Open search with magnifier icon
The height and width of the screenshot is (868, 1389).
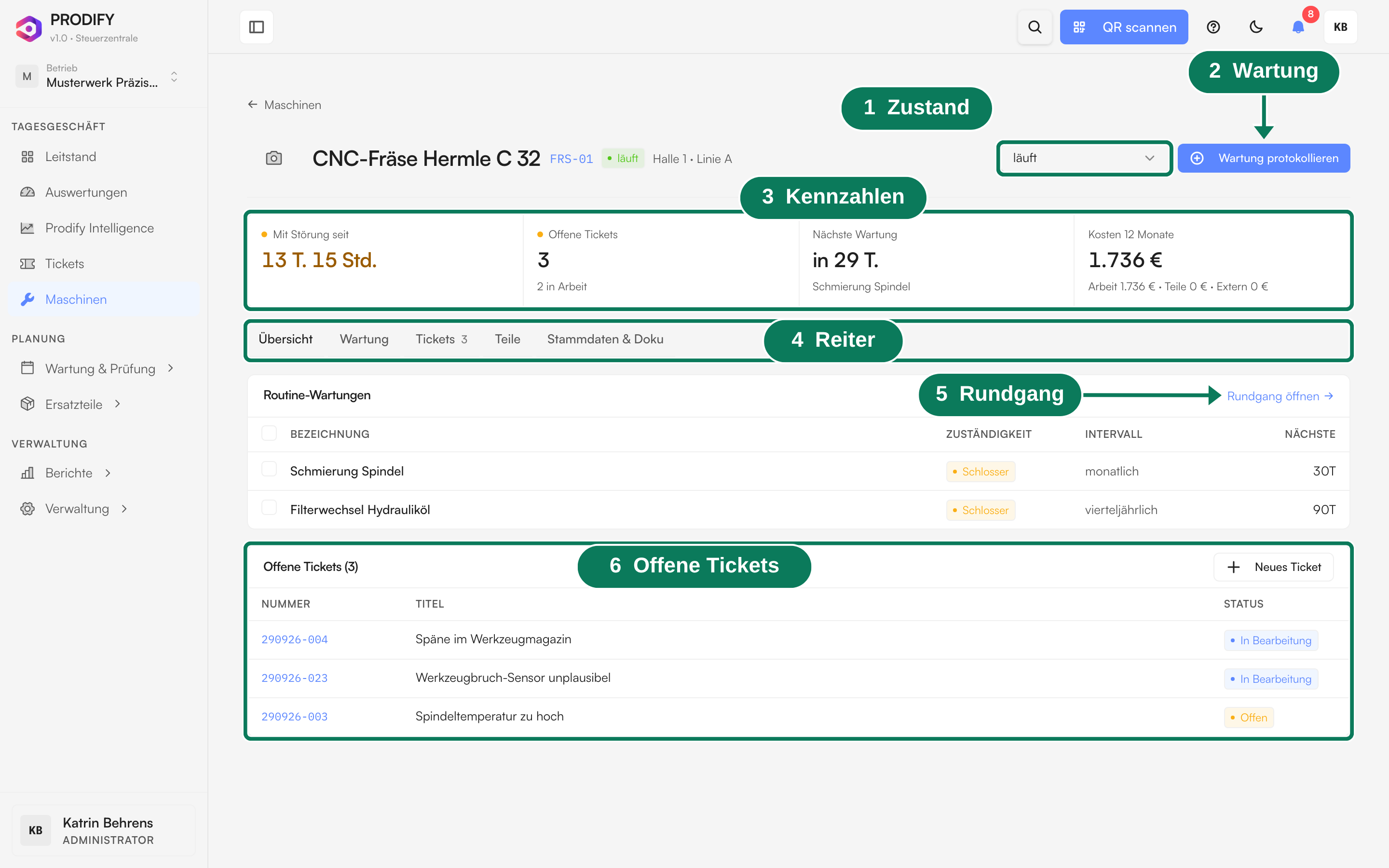pyautogui.click(x=1035, y=27)
